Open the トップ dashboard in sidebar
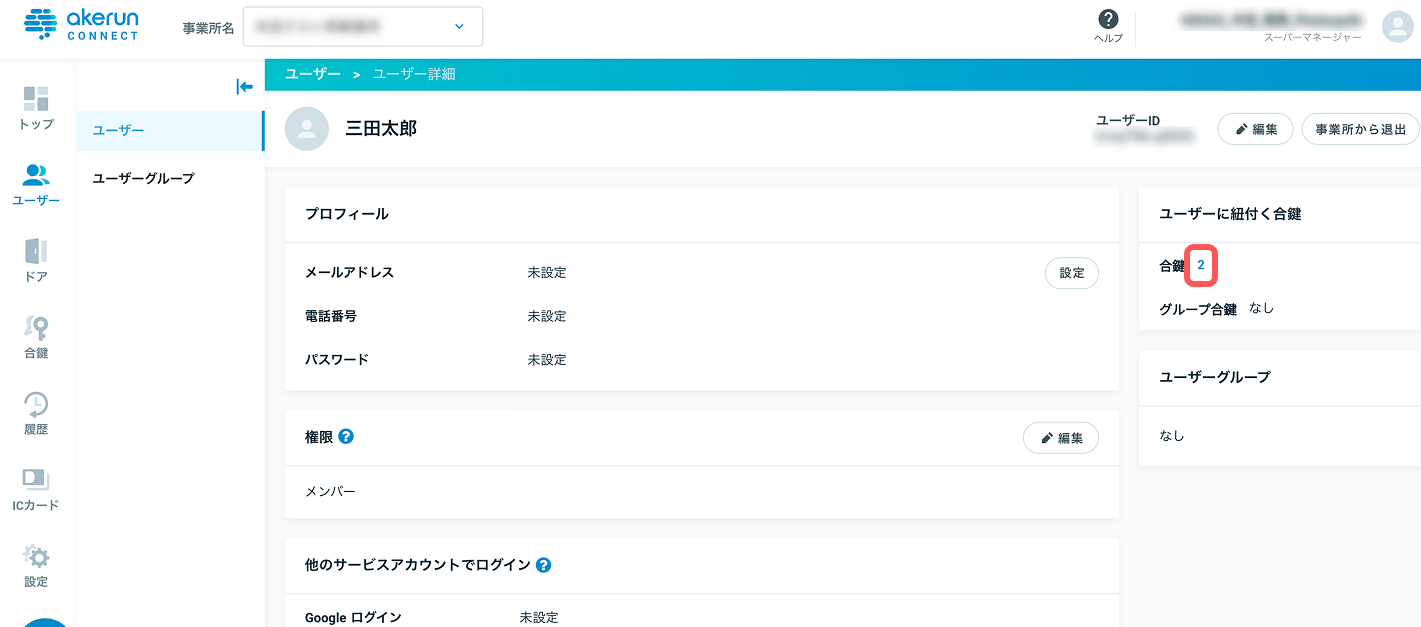The width and height of the screenshot is (1421, 627). 36,108
